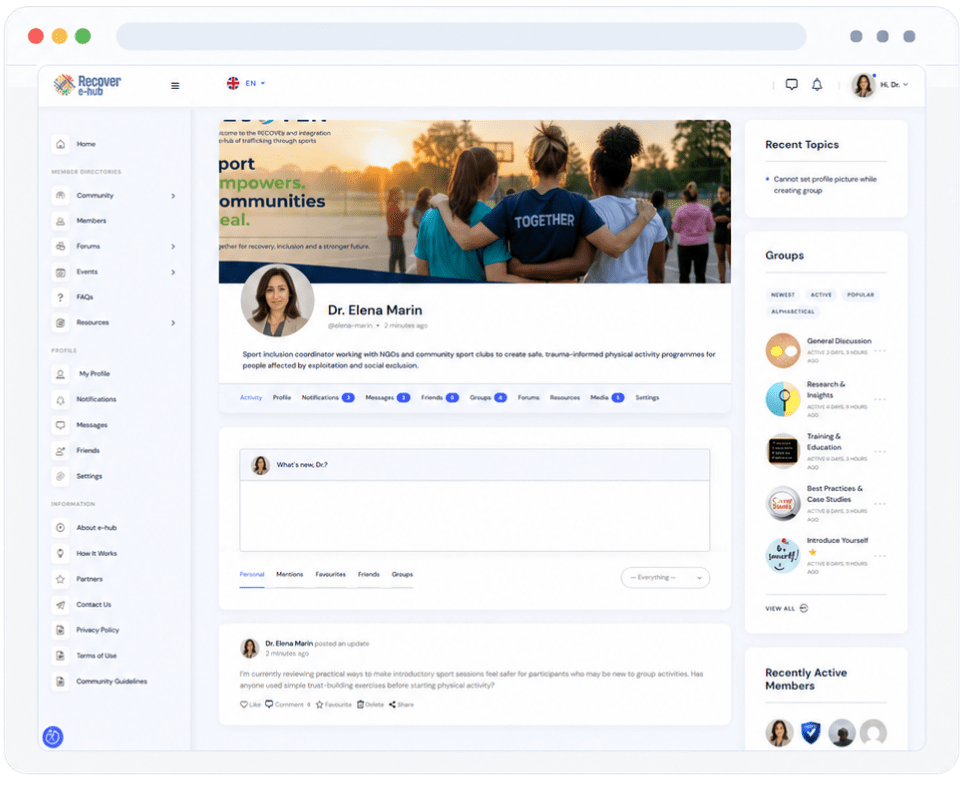Expand the Forums submenu chevron
Image resolution: width=968 pixels, height=785 pixels.
point(173,247)
